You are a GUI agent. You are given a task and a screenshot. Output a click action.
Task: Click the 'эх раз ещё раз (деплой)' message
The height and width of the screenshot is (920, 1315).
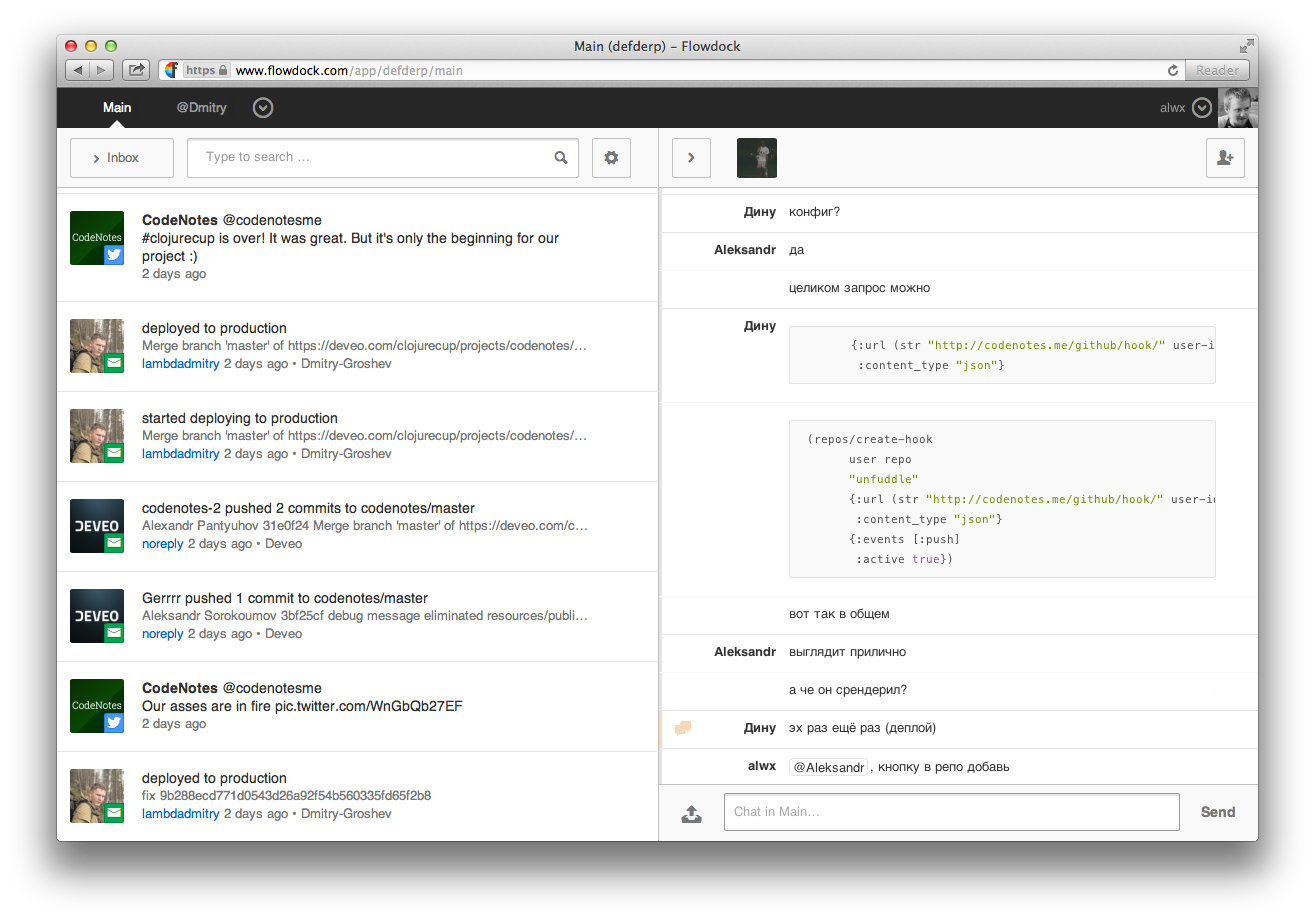click(x=862, y=728)
